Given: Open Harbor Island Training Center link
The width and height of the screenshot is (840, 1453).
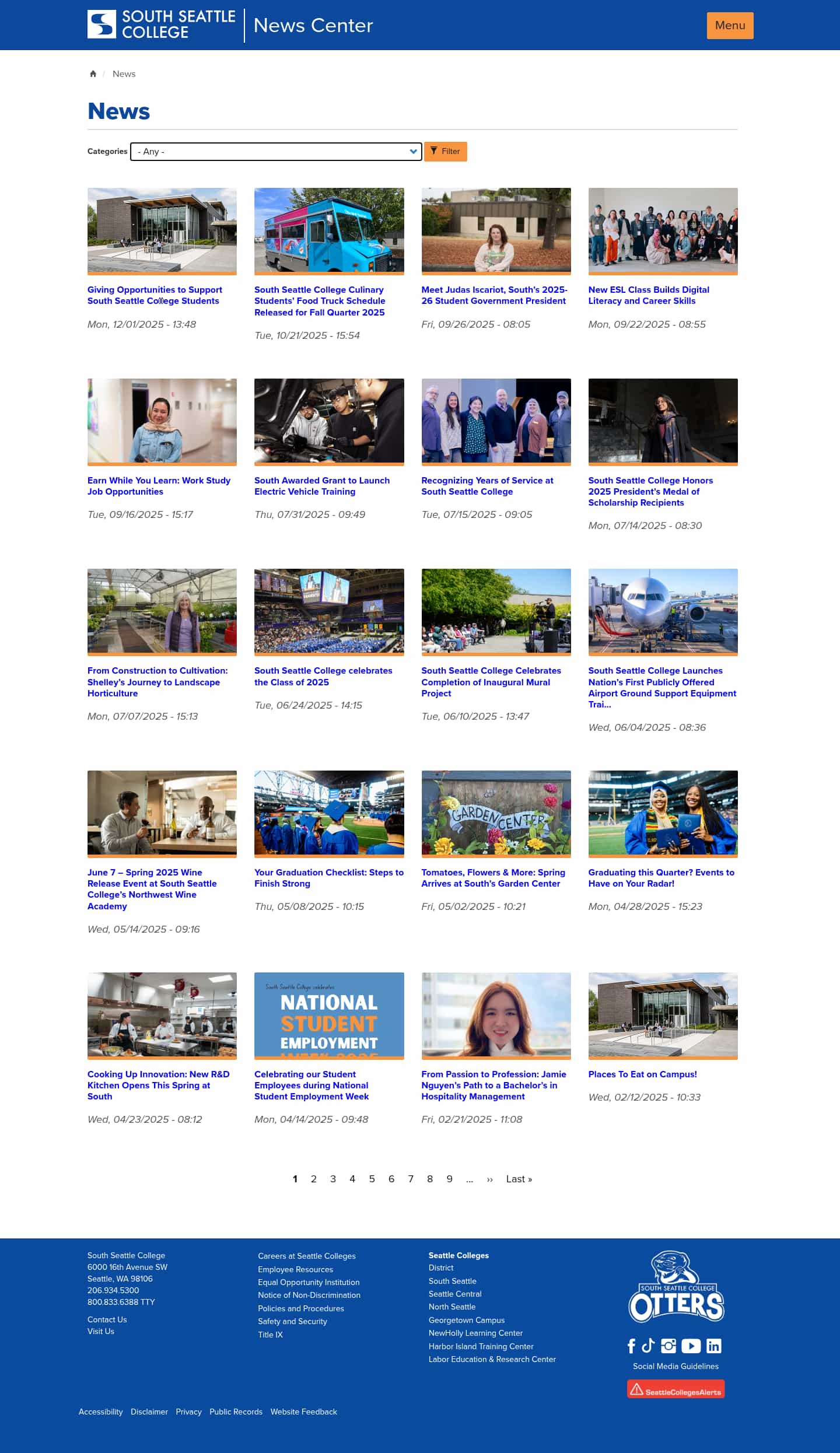Looking at the screenshot, I should coord(481,1346).
